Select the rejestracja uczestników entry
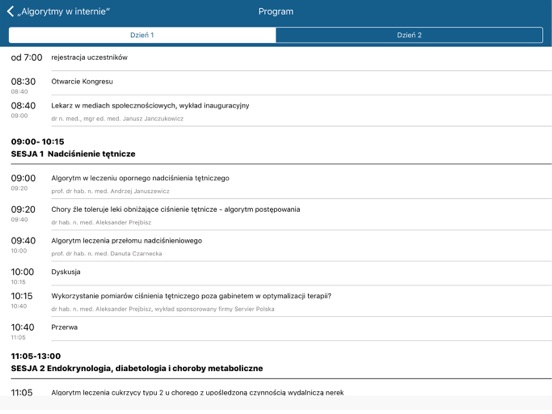 pos(89,57)
